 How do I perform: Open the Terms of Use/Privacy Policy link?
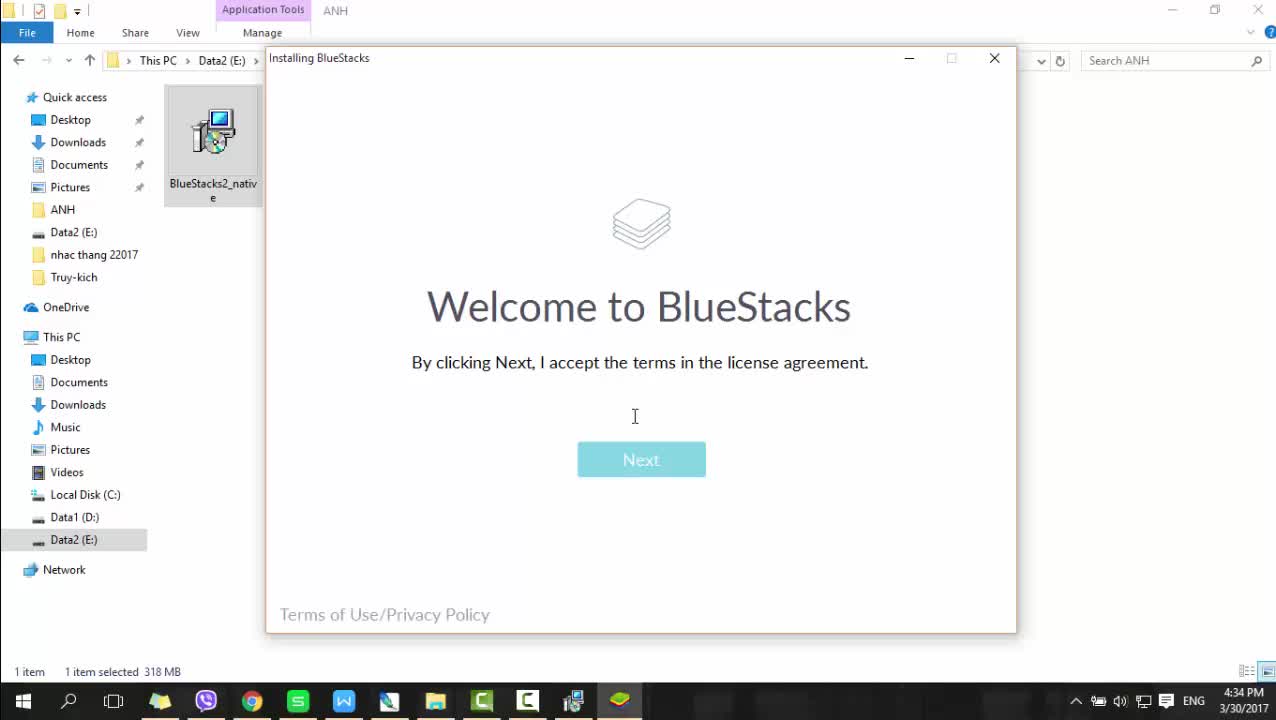(x=385, y=614)
